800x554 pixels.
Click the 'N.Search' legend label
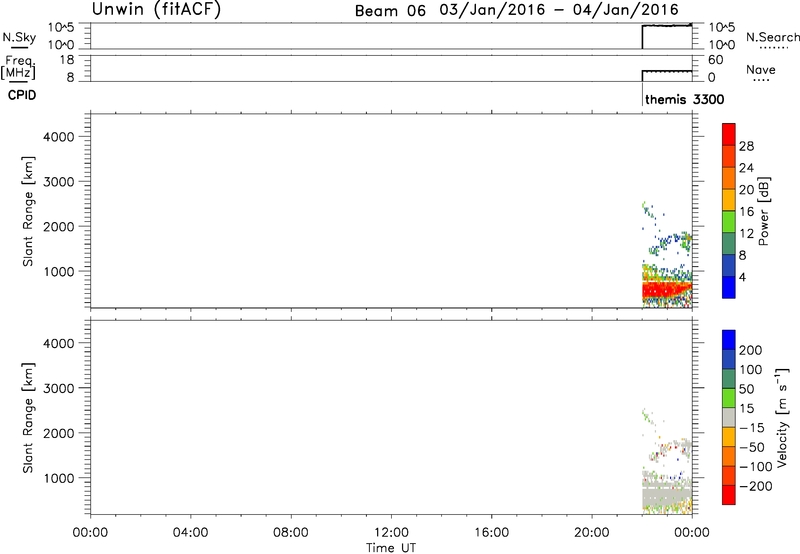(x=773, y=37)
